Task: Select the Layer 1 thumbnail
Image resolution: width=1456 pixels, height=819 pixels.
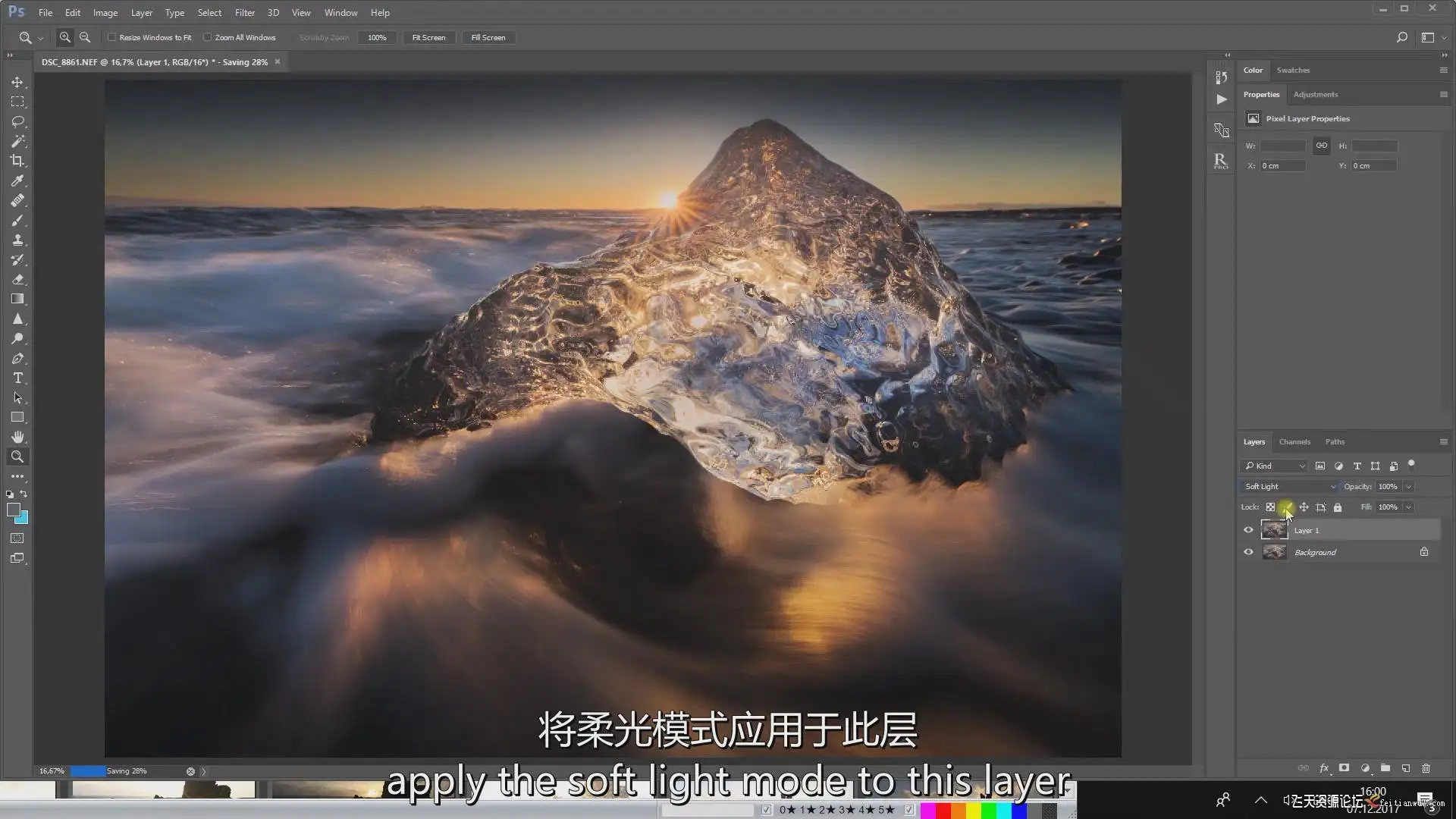Action: (1274, 530)
